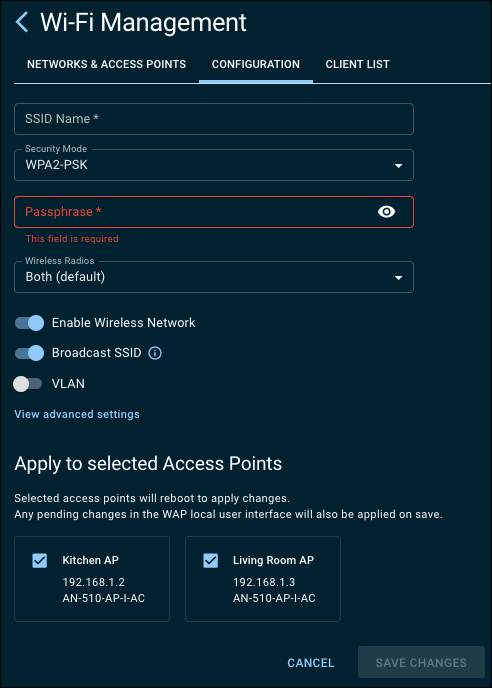This screenshot has height=688, width=492.
Task: Click the Cancel button
Action: click(311, 663)
